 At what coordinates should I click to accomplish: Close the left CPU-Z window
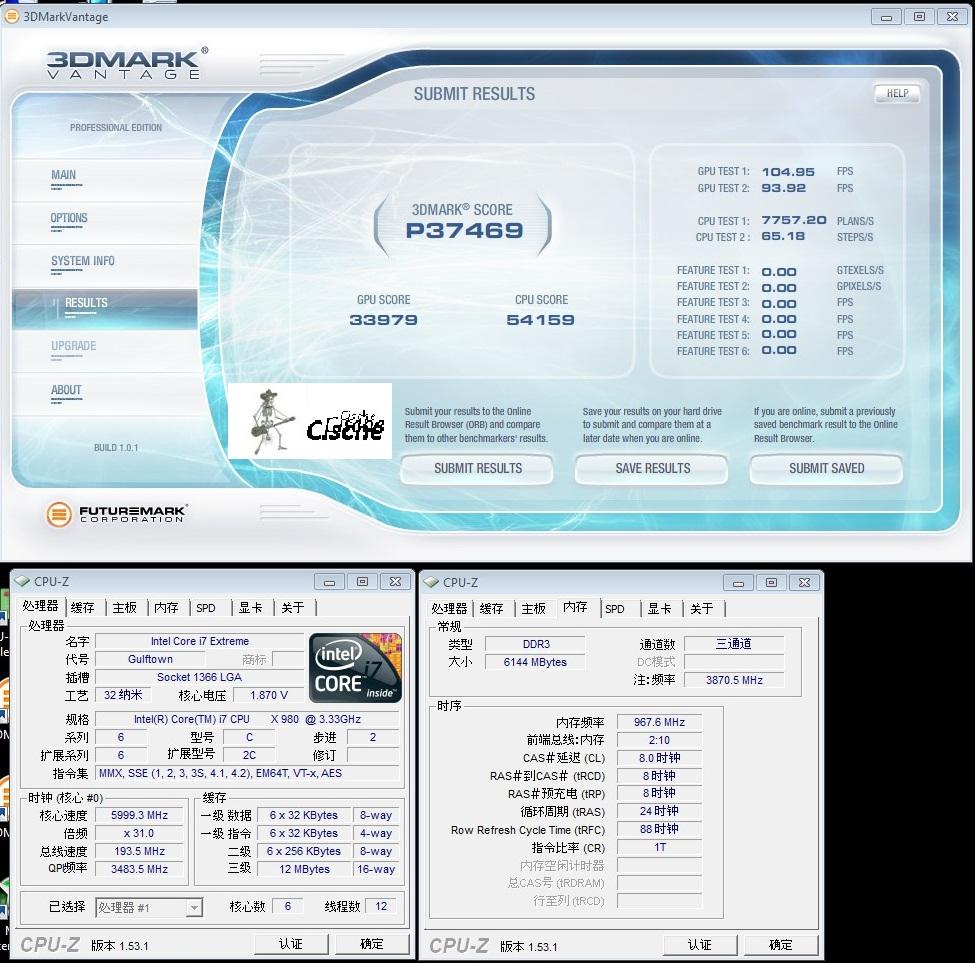(x=395, y=582)
